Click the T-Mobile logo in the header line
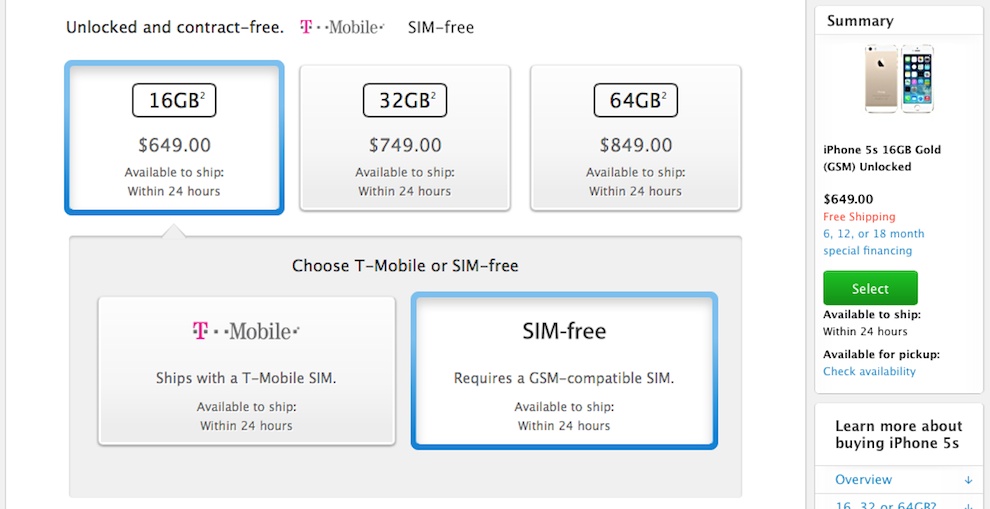The height and width of the screenshot is (509, 990). click(x=342, y=27)
